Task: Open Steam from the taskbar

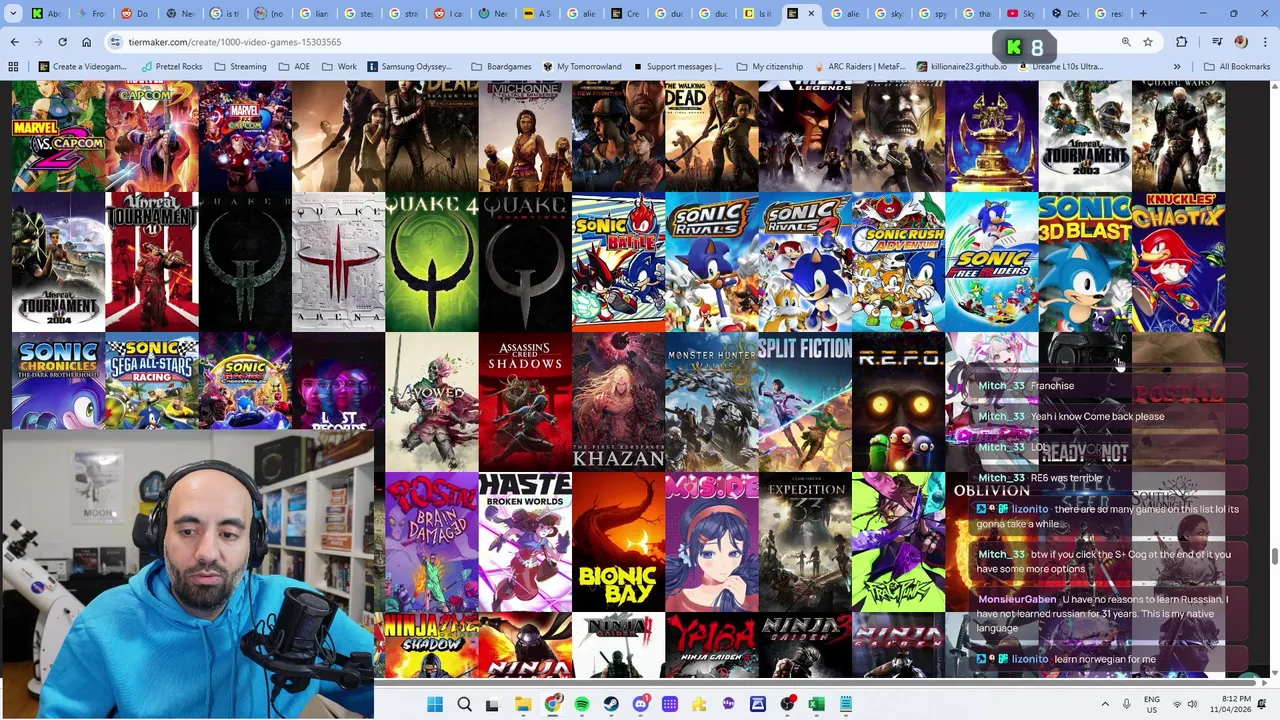Action: (611, 704)
